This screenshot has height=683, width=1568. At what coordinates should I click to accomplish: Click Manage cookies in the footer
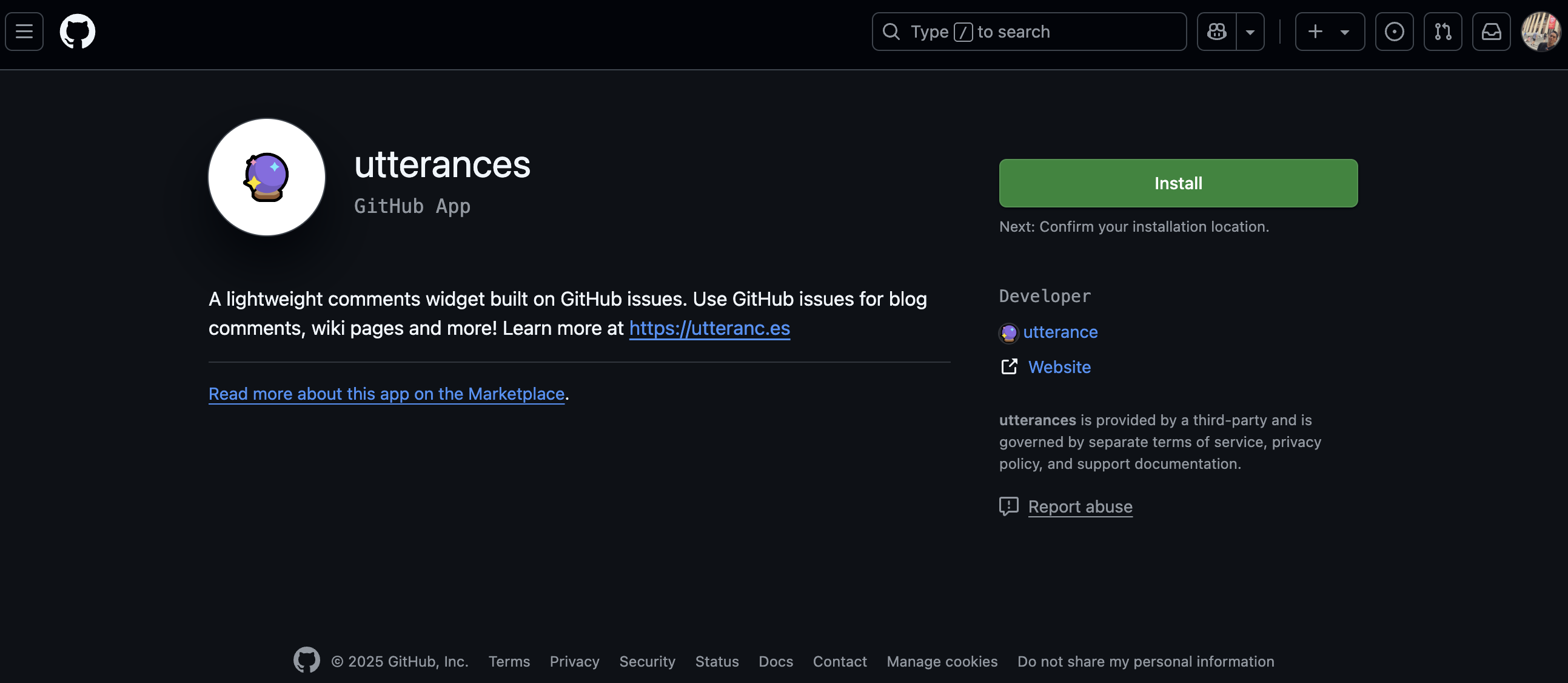tap(942, 661)
